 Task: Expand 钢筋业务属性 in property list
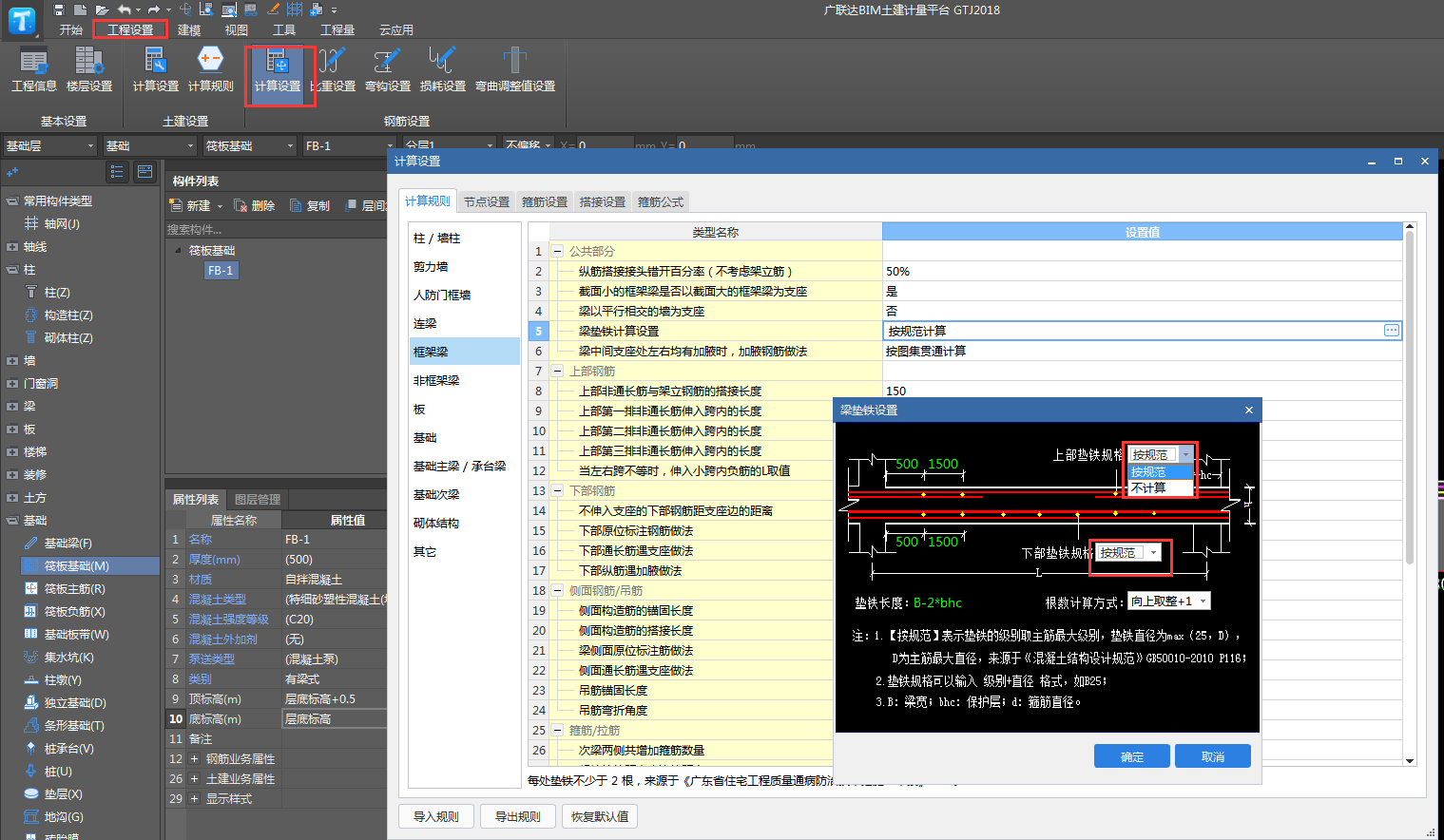pyautogui.click(x=194, y=758)
